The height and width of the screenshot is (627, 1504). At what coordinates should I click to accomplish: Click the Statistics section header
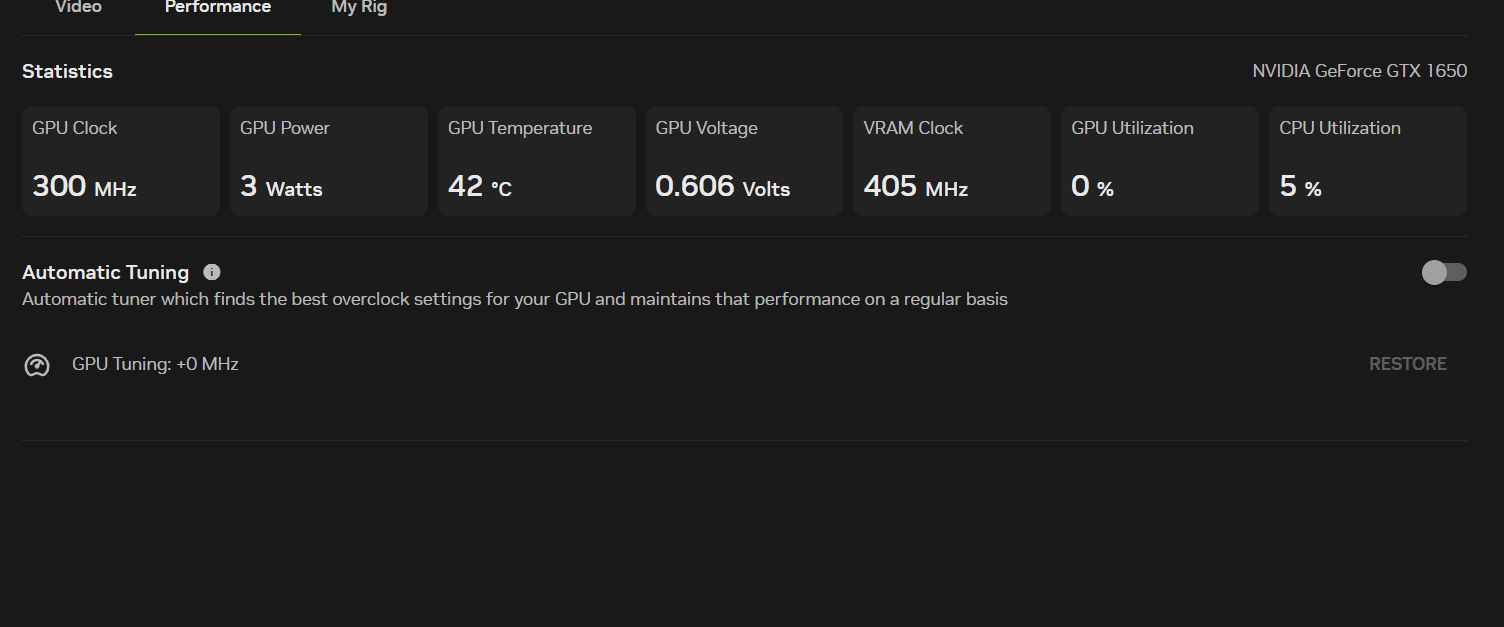pos(67,71)
